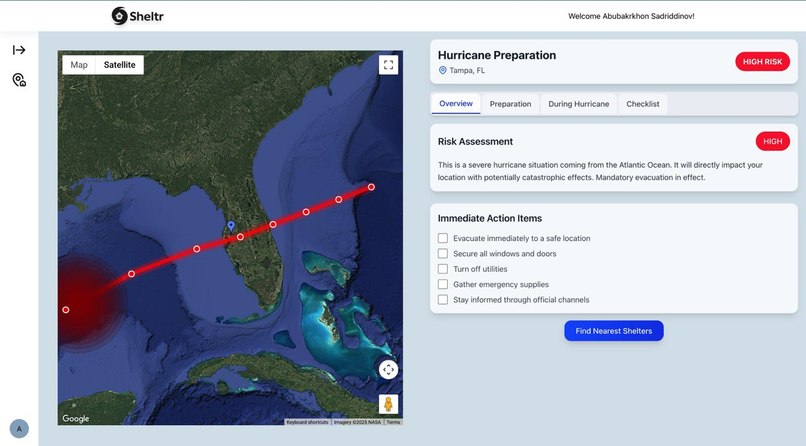Check Stay informed through official channels
This screenshot has width=806, height=446.
coord(443,300)
